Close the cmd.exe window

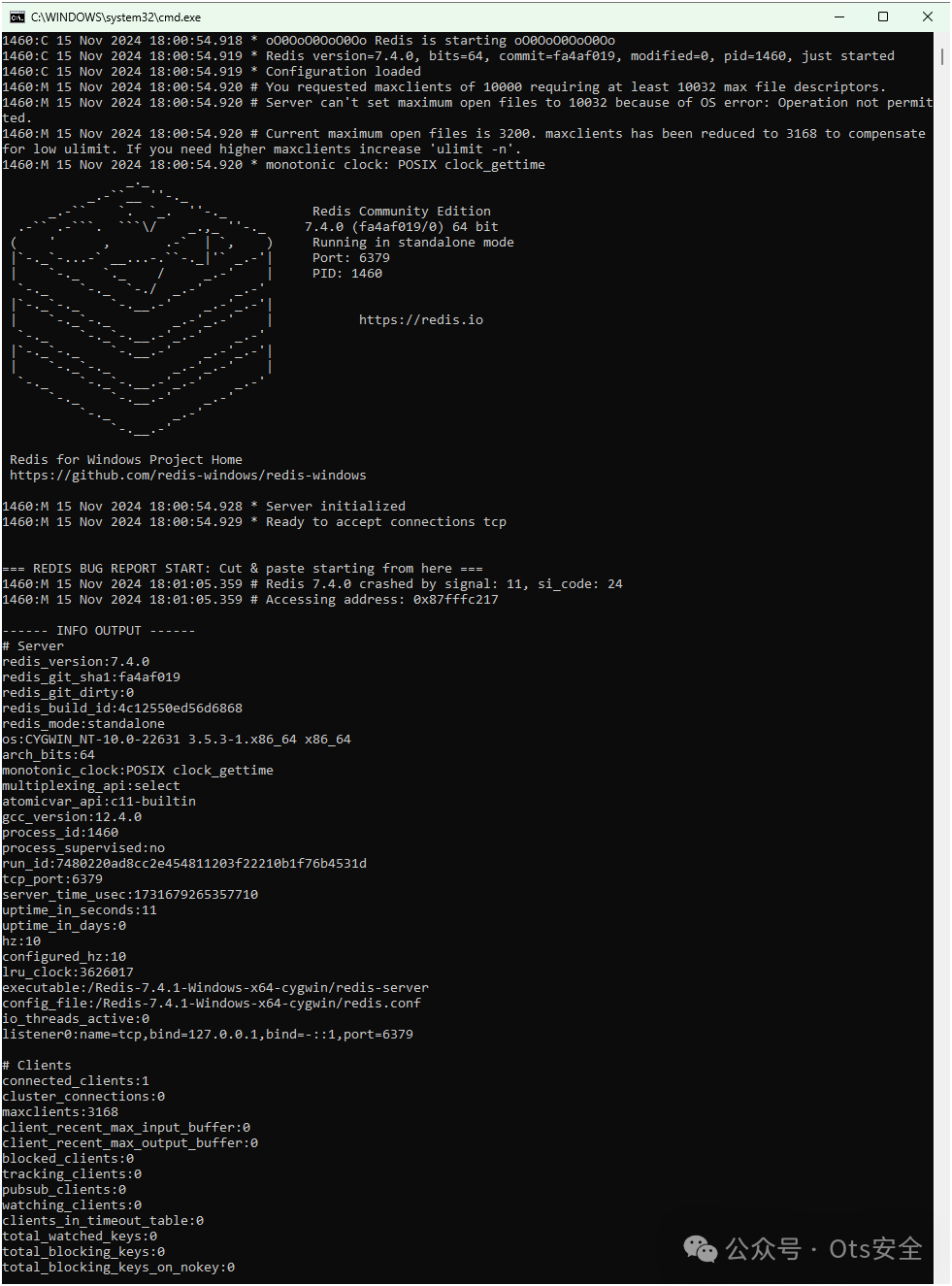click(928, 16)
